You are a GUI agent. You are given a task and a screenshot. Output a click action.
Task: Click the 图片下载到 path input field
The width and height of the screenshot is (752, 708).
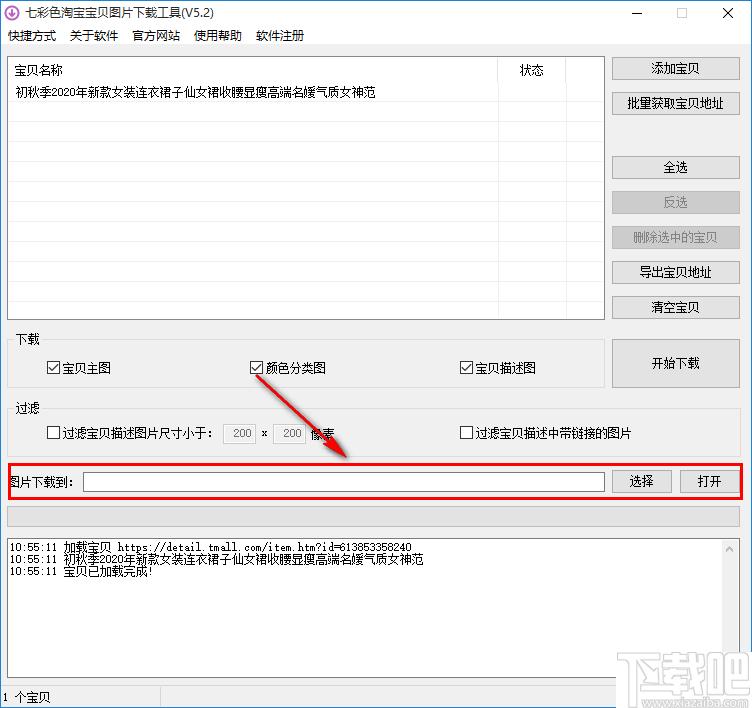point(343,482)
